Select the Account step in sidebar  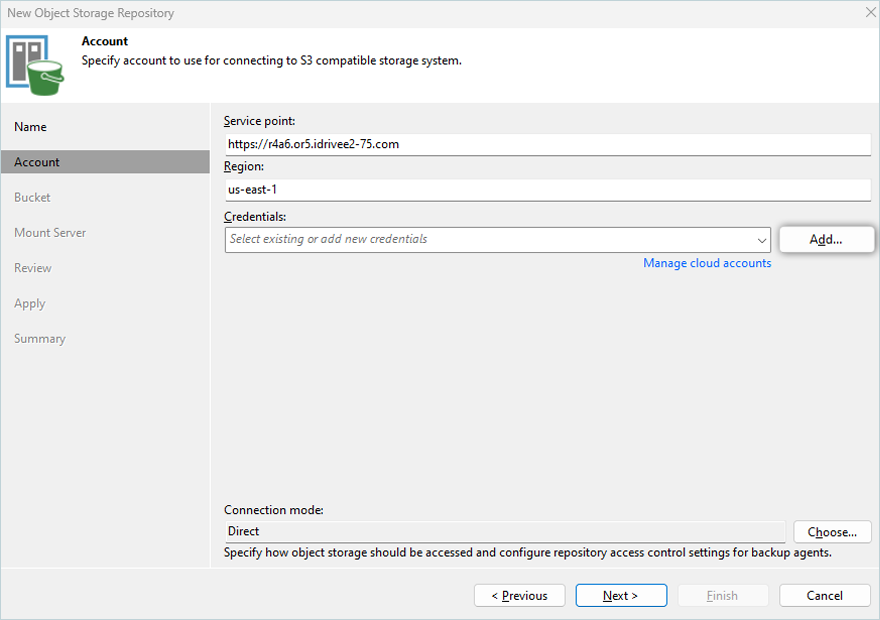37,162
